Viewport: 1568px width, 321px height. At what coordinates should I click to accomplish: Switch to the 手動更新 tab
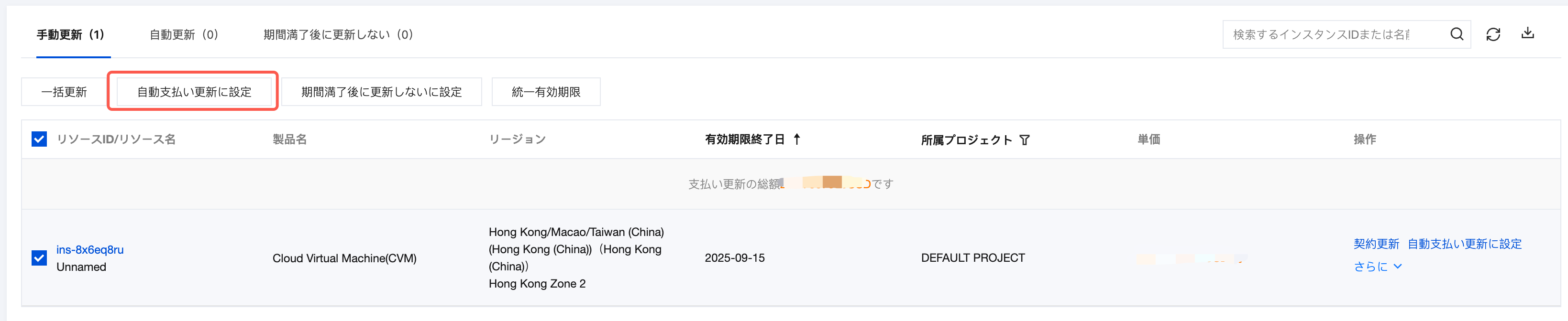(70, 35)
